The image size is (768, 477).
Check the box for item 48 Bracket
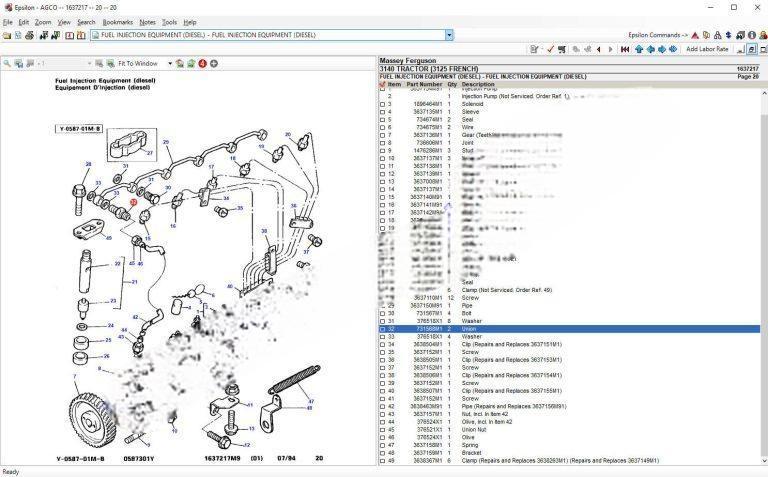click(383, 453)
